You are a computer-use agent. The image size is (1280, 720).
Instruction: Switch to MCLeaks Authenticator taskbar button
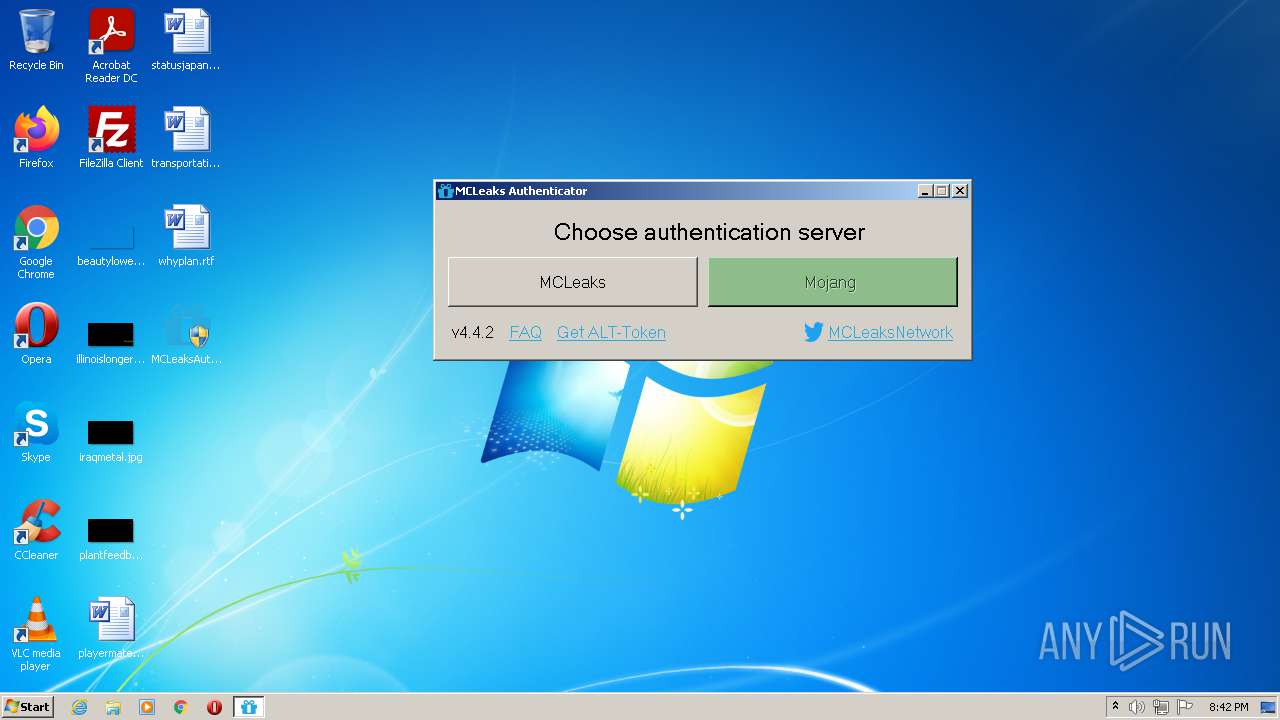(249, 707)
